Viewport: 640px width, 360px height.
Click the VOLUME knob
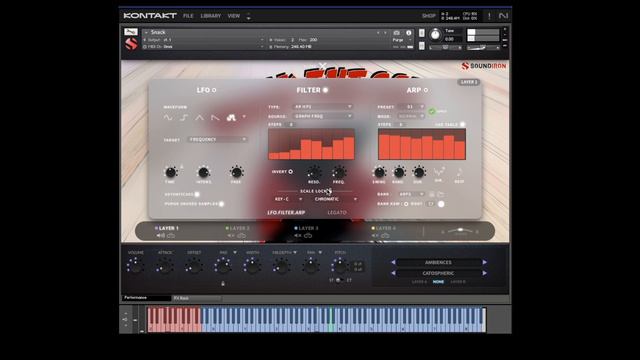(x=136, y=266)
